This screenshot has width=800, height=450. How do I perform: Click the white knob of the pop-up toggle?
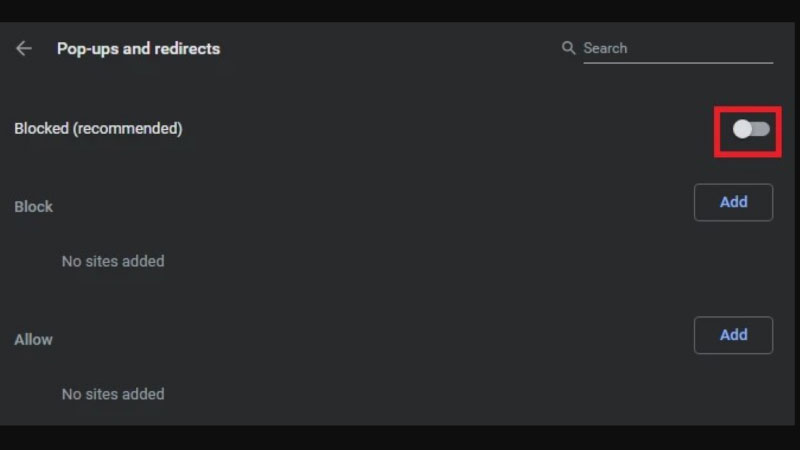(x=742, y=129)
